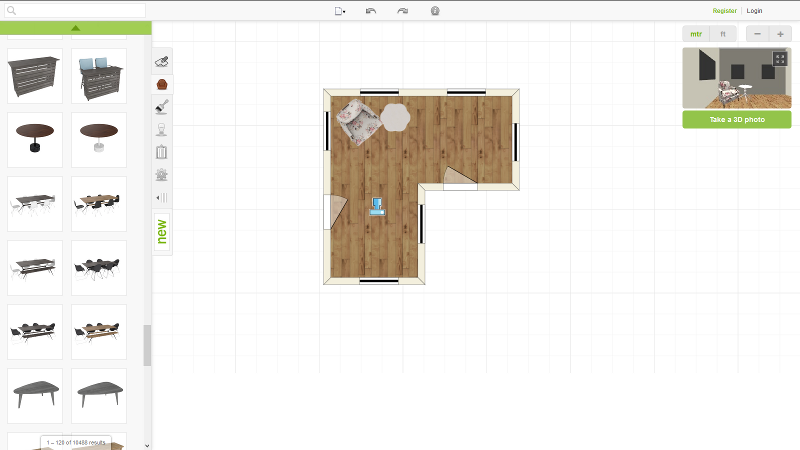Select the room construction tool icon

162,62
